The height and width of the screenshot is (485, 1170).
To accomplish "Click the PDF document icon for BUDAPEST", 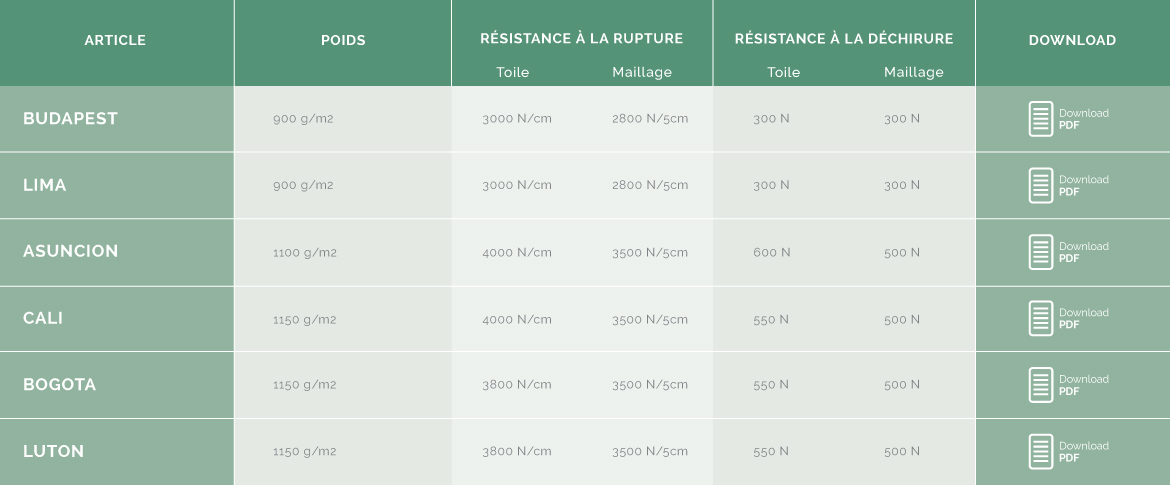I will (x=1041, y=119).
